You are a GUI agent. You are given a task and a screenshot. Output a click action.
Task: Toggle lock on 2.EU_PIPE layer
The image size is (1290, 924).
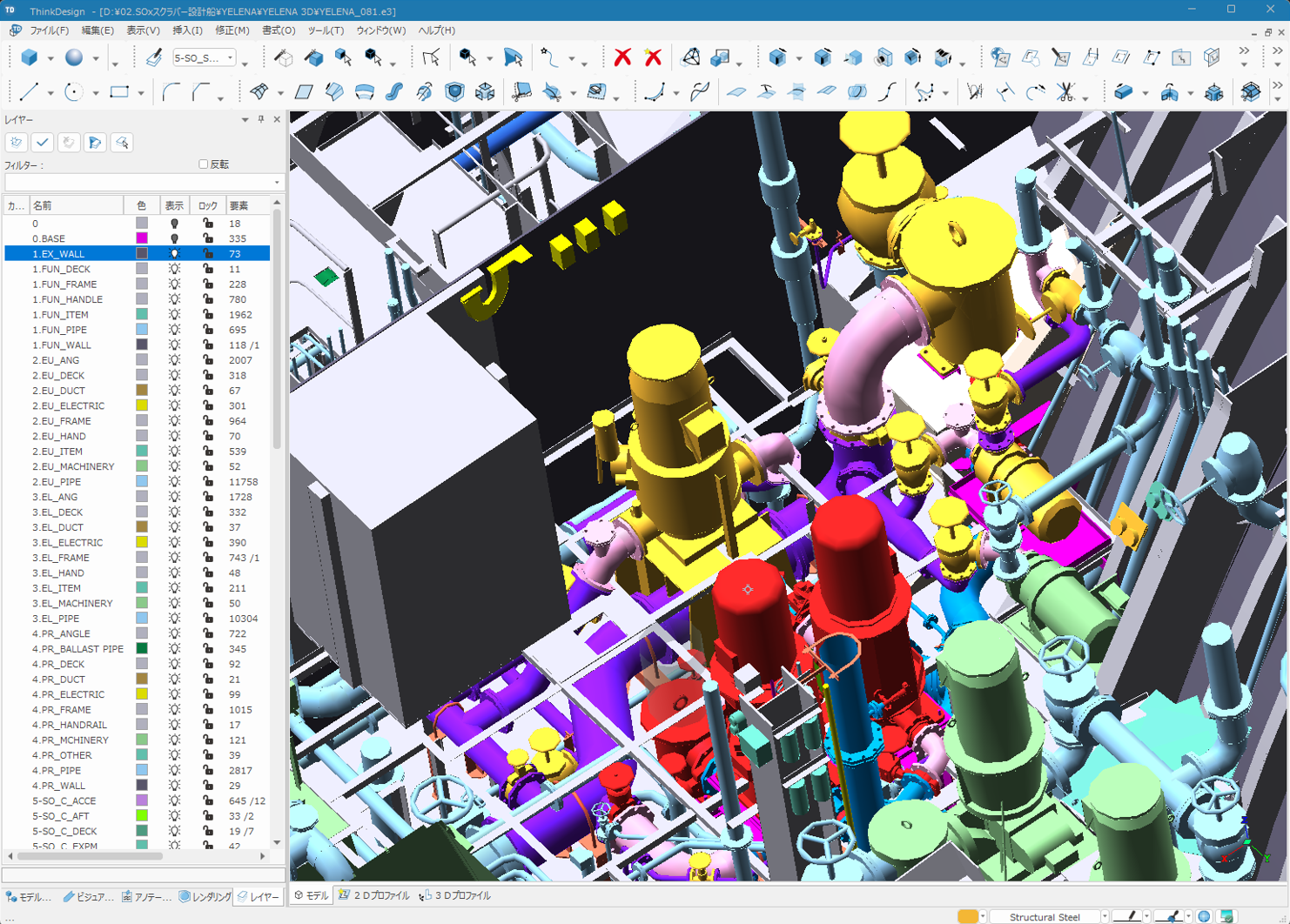(208, 482)
